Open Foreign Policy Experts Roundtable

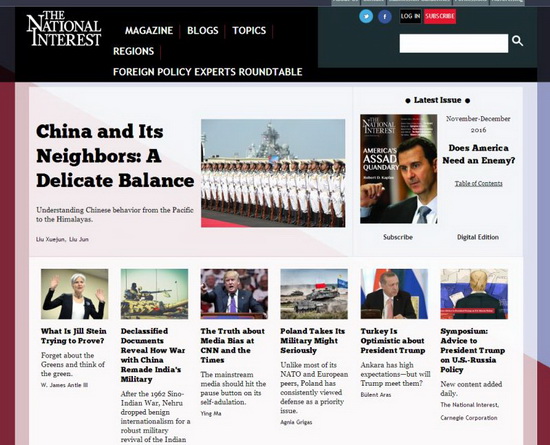coord(208,72)
